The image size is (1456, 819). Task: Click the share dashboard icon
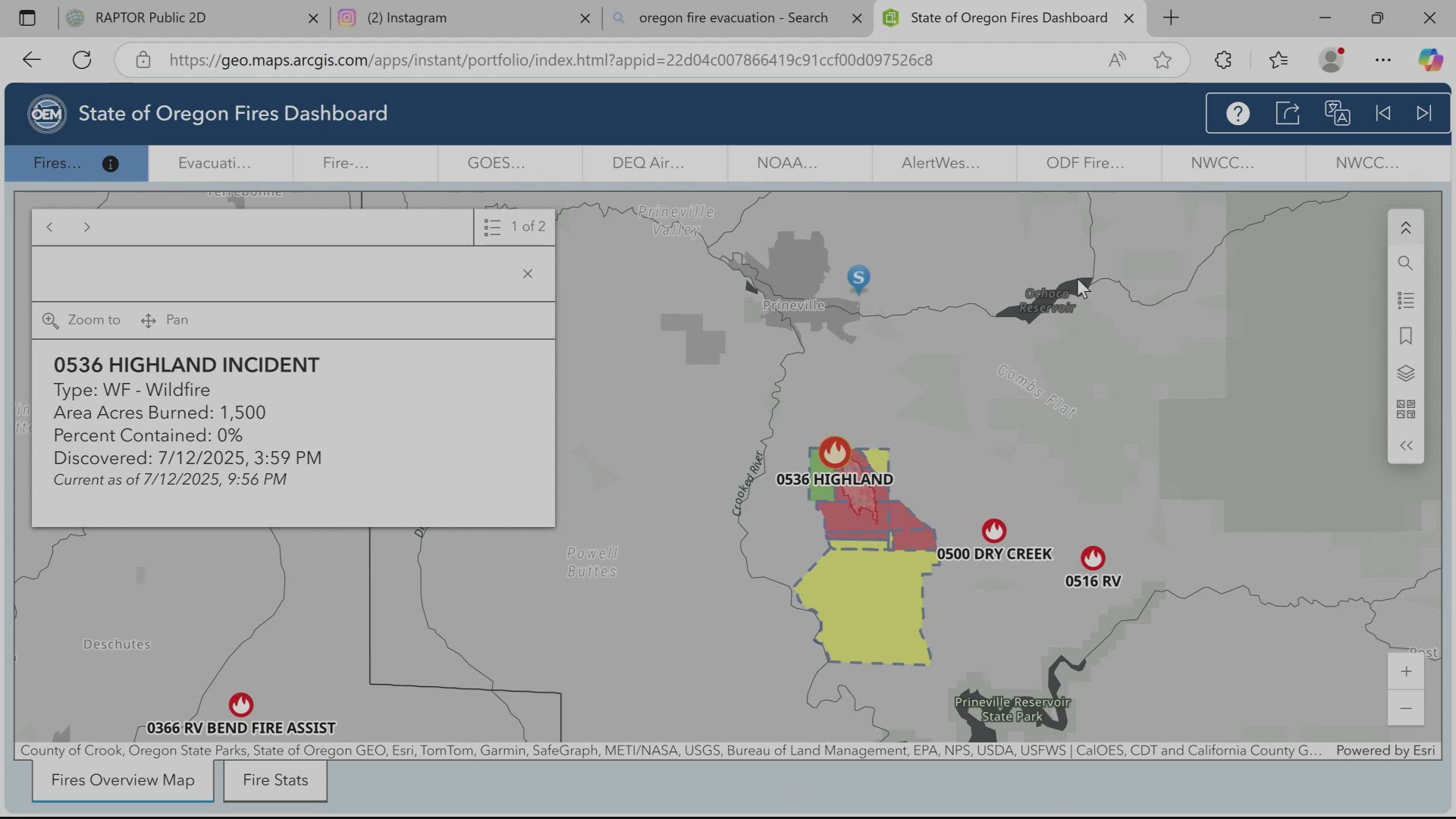click(x=1288, y=114)
